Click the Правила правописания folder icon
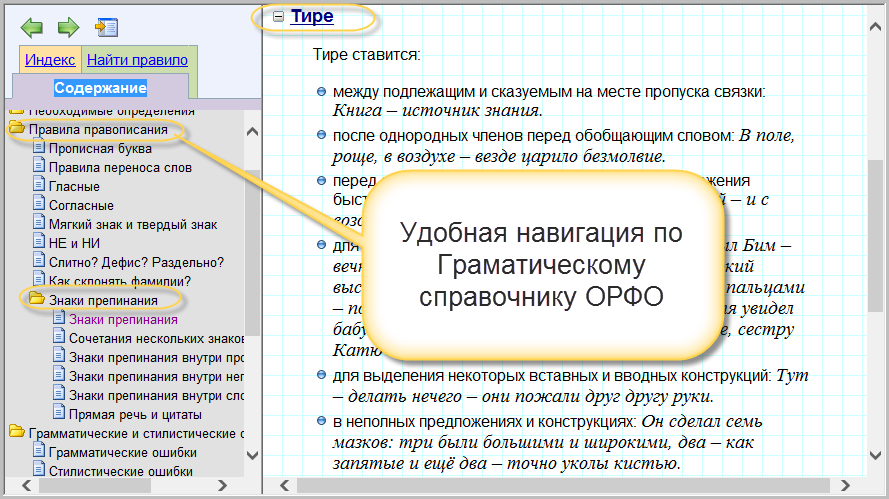 17,128
